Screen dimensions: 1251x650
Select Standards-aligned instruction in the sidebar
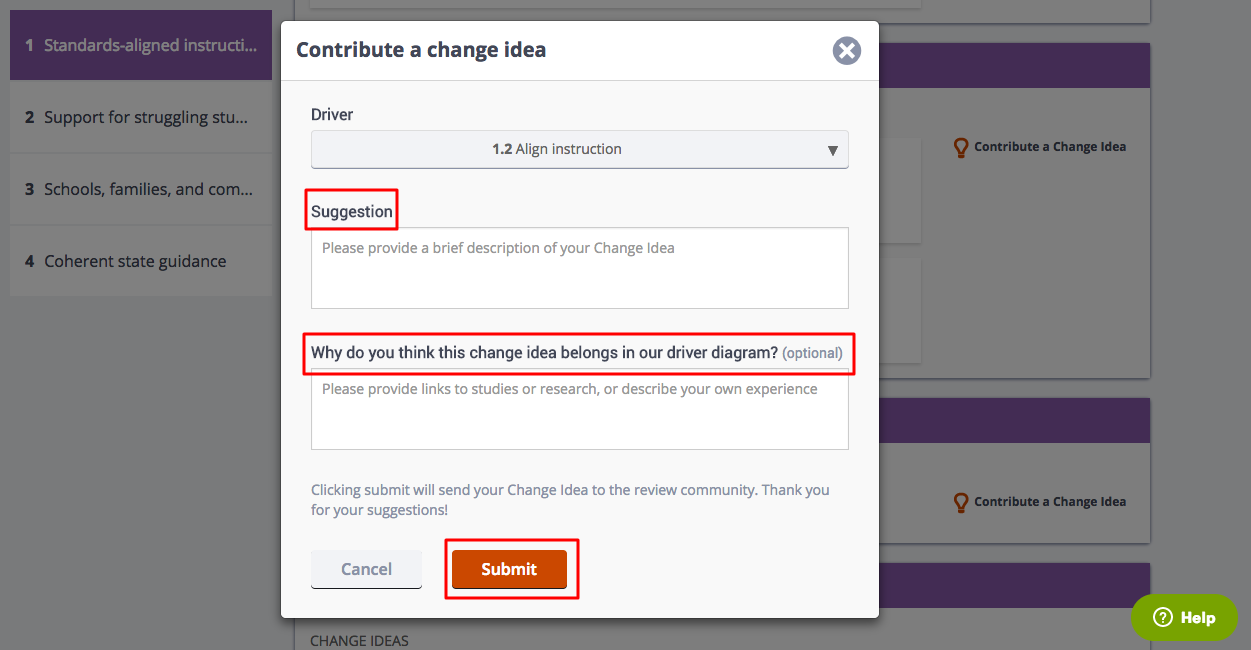(x=141, y=45)
